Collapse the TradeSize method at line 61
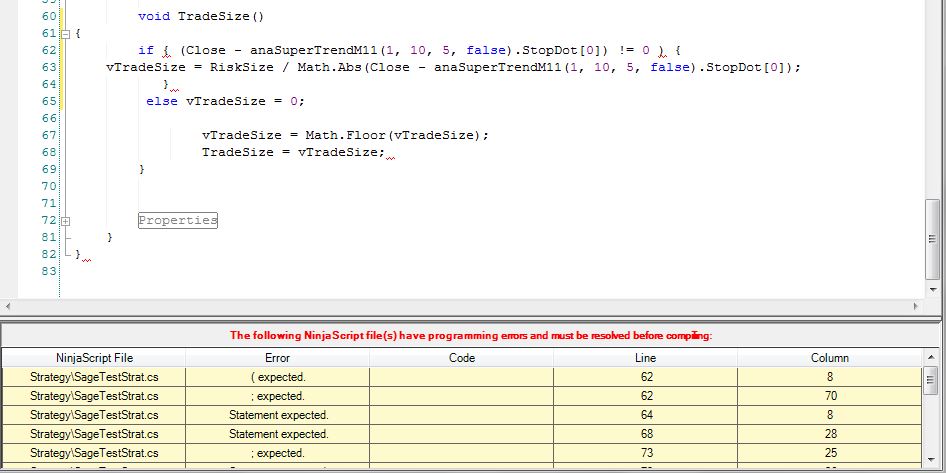 66,34
